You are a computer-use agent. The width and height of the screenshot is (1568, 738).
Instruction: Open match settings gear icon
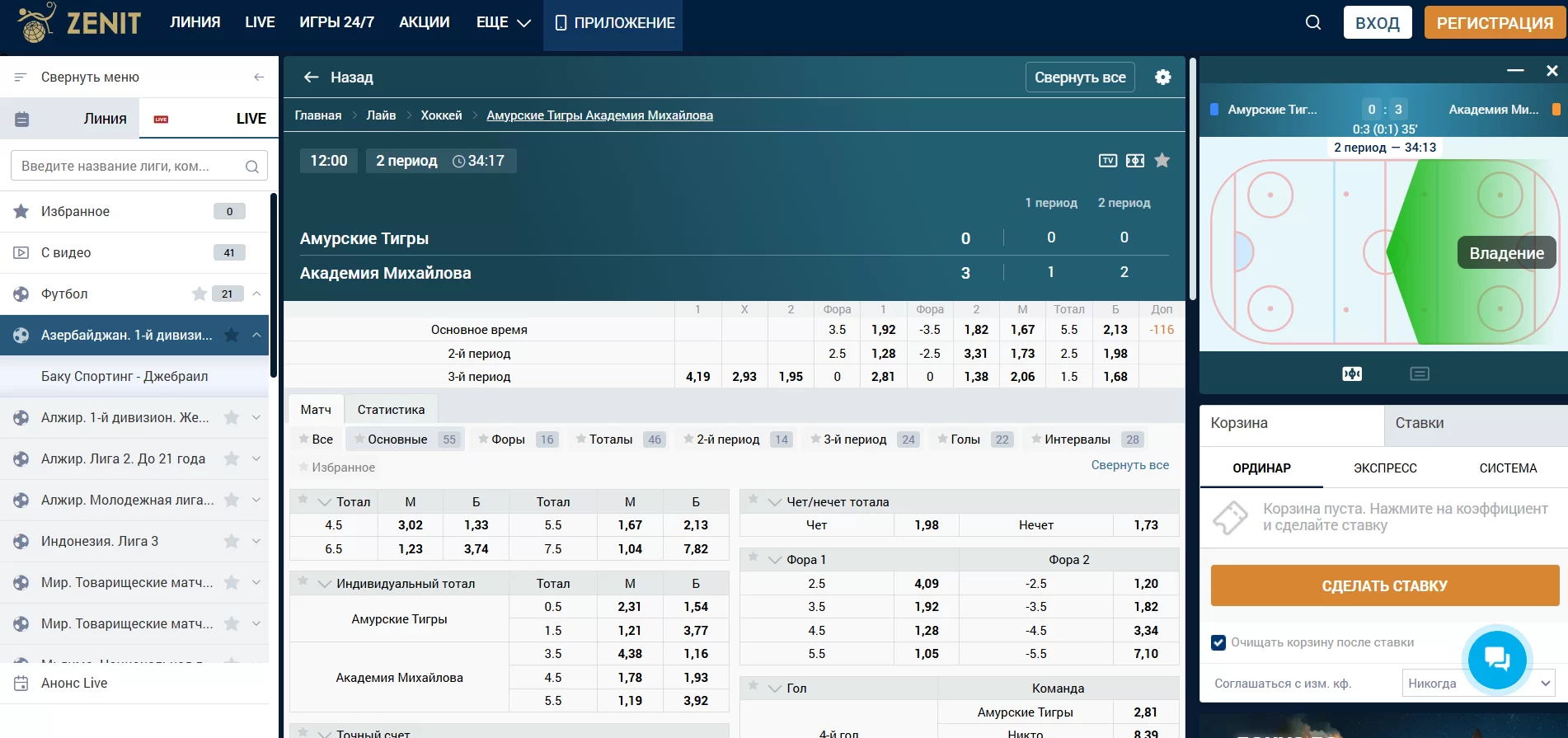pos(1162,77)
